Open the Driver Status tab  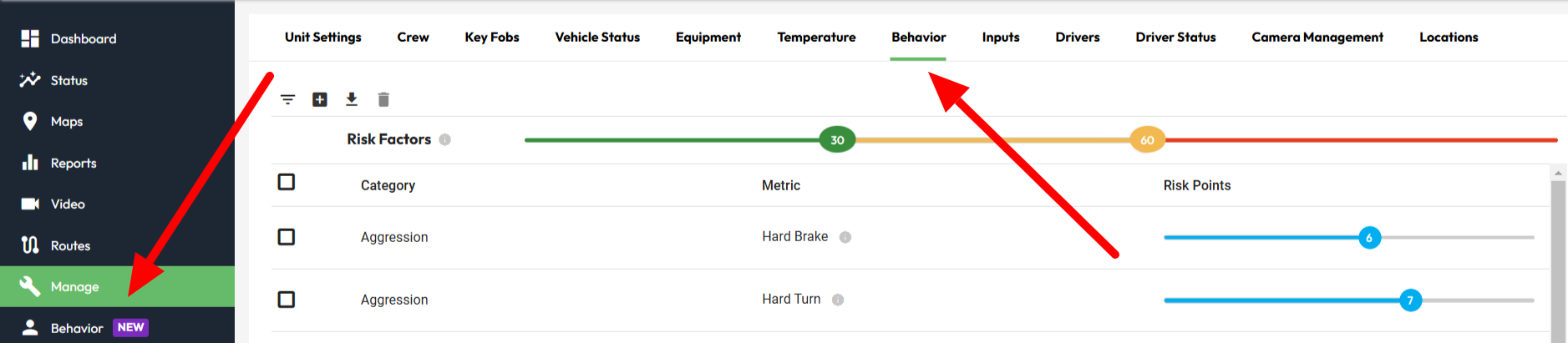pyautogui.click(x=1175, y=37)
